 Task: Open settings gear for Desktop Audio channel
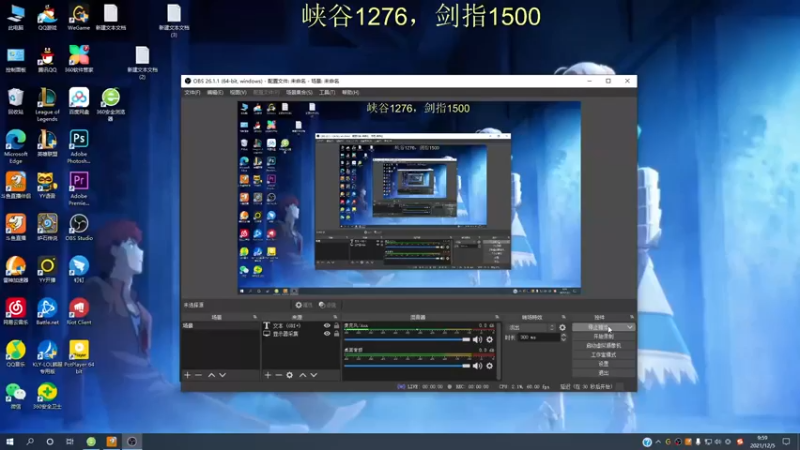tap(489, 366)
